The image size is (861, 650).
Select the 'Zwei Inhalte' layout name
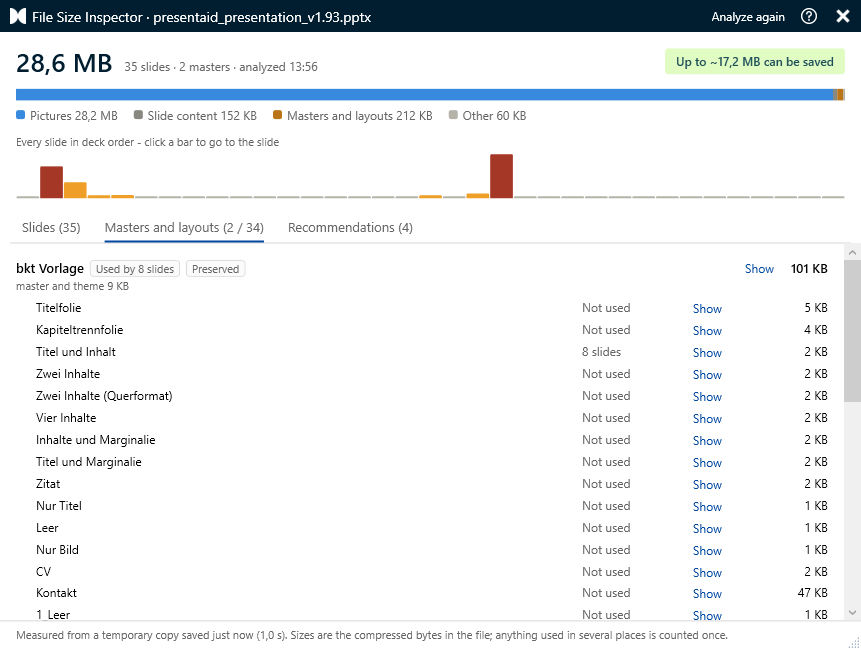click(68, 374)
